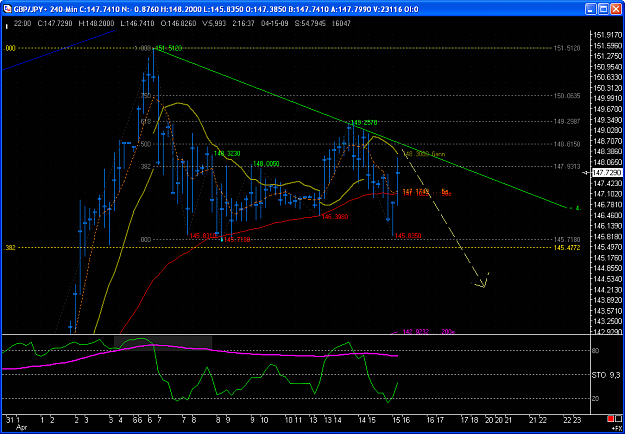625x434 pixels.
Task: Click the .618 retracement ratio label
Action: 145,121
